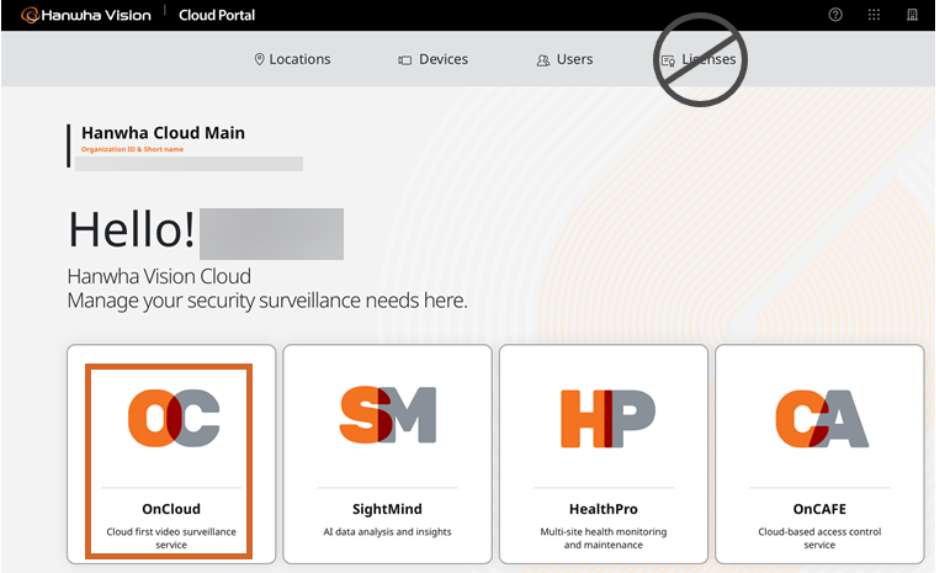Click the SightMind service title

[387, 509]
